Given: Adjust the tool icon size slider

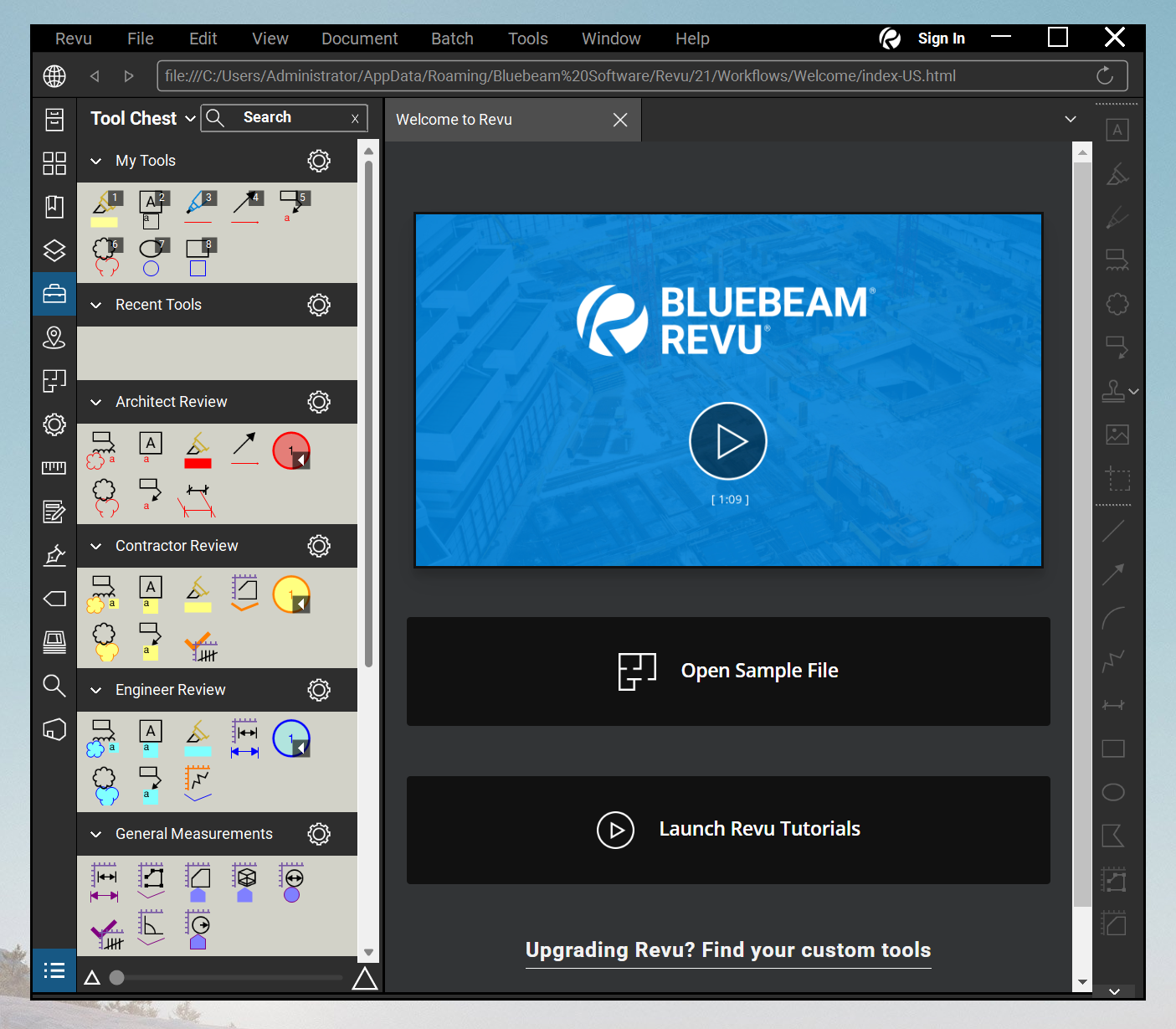Looking at the screenshot, I should [117, 977].
